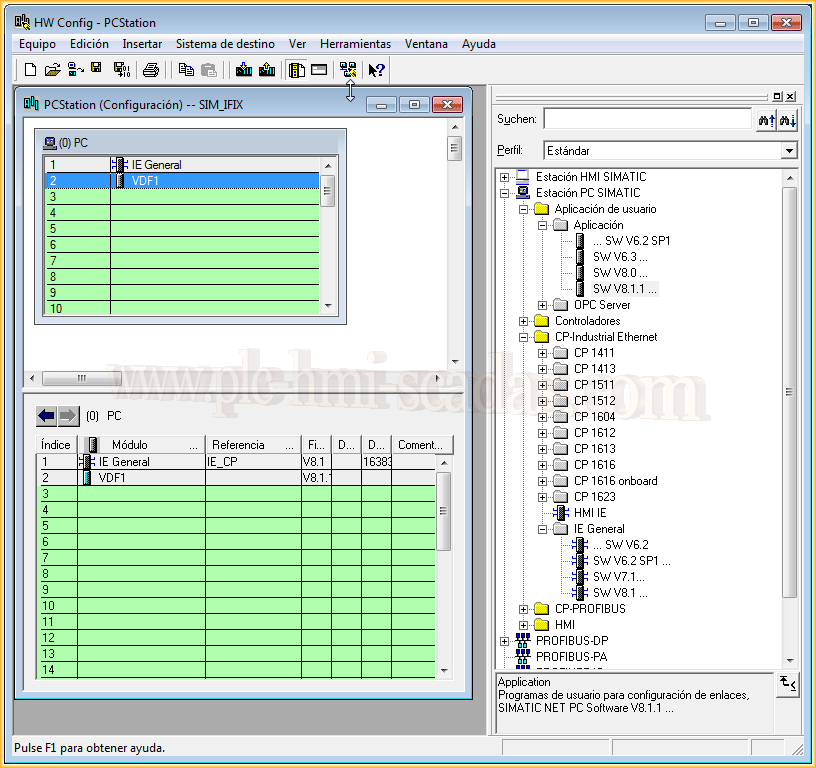Click the New document toolbar icon
The width and height of the screenshot is (816, 768).
[x=30, y=70]
